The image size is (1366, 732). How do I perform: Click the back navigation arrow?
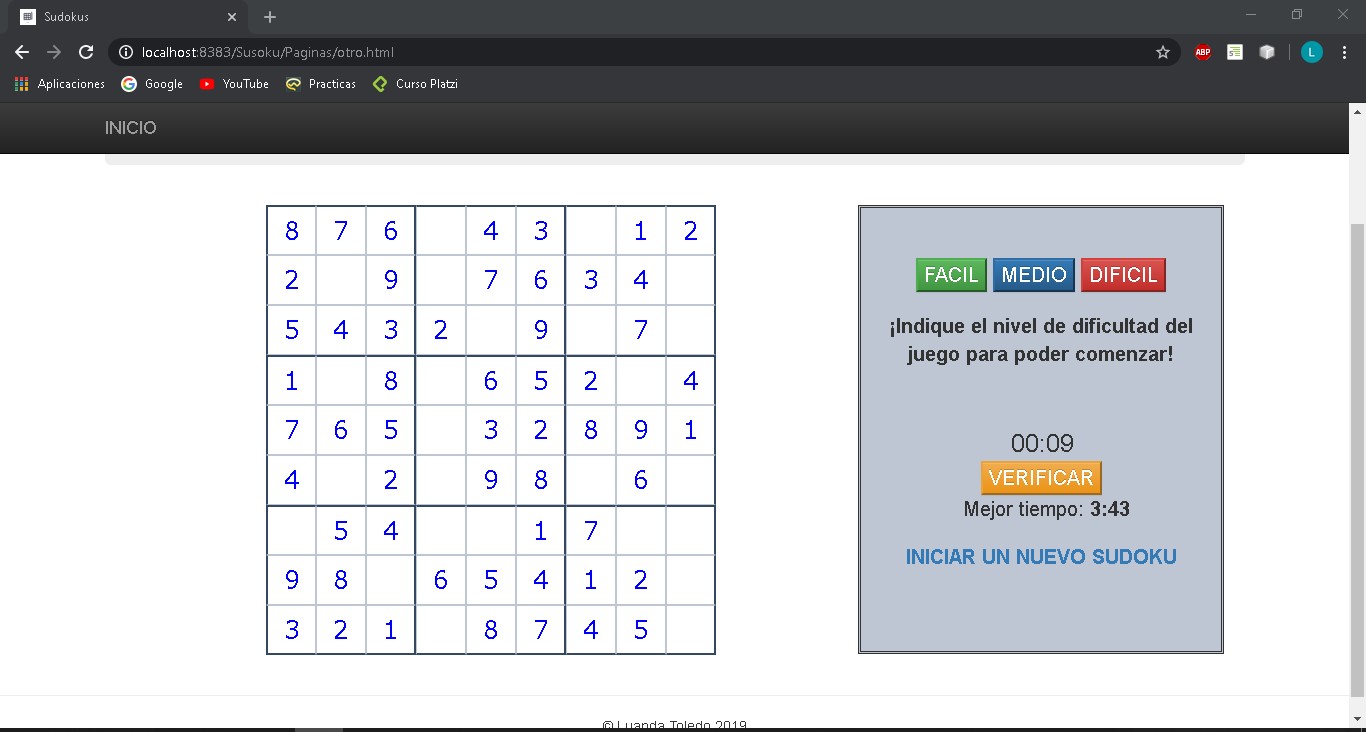click(21, 52)
